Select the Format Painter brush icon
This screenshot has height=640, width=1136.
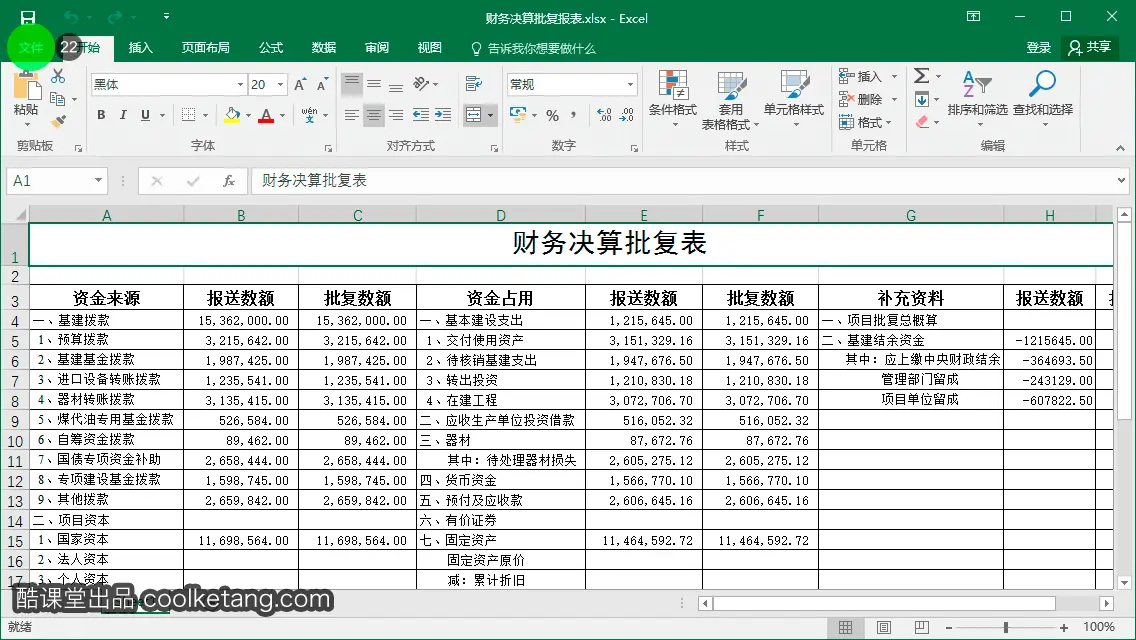pos(59,121)
